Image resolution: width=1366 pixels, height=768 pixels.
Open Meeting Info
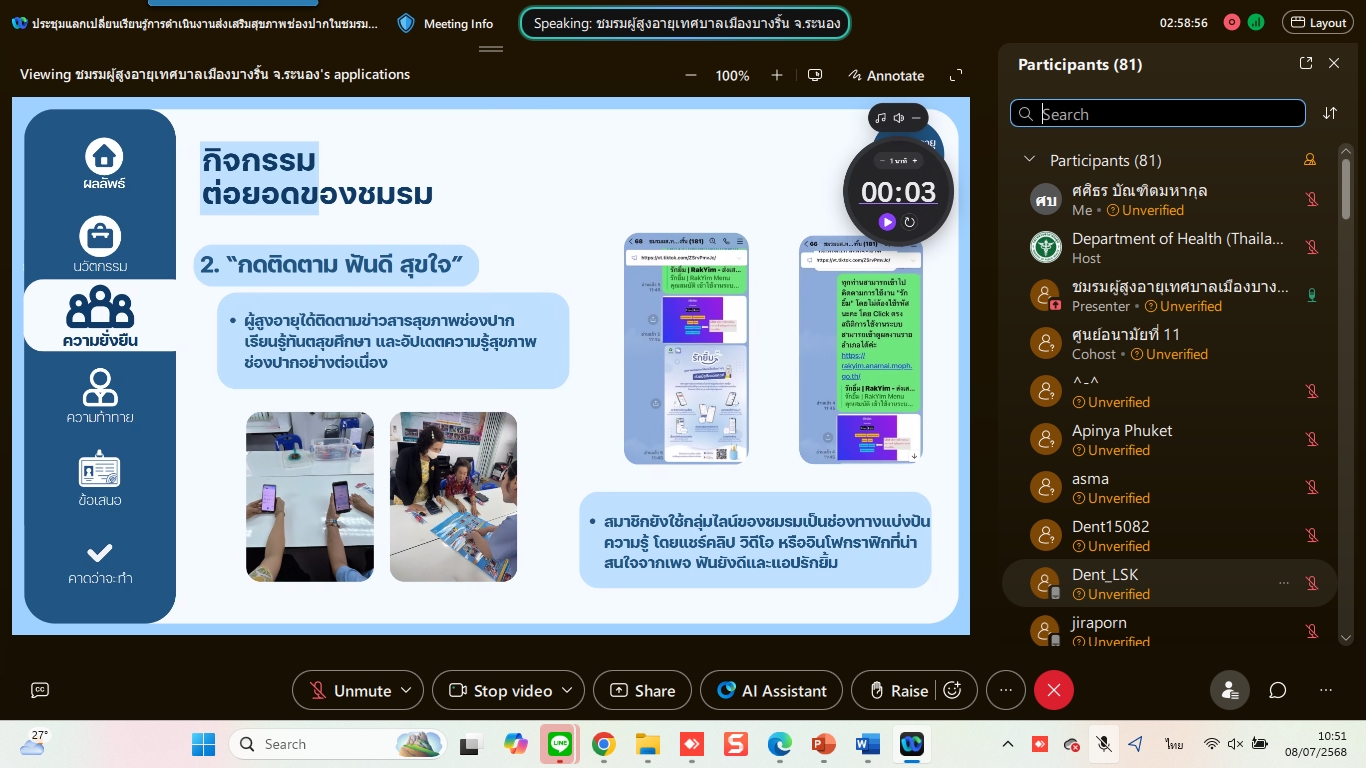(x=446, y=23)
